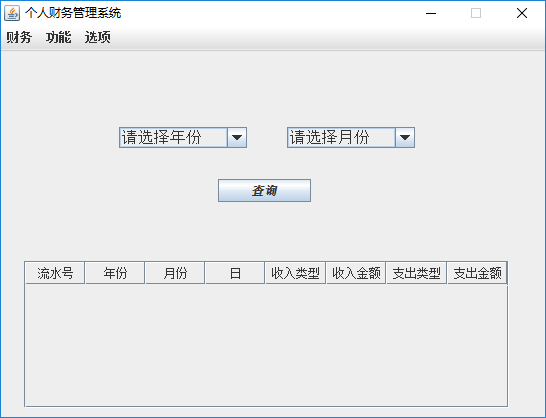Click the 年份 column header
This screenshot has height=418, width=546.
tap(115, 273)
